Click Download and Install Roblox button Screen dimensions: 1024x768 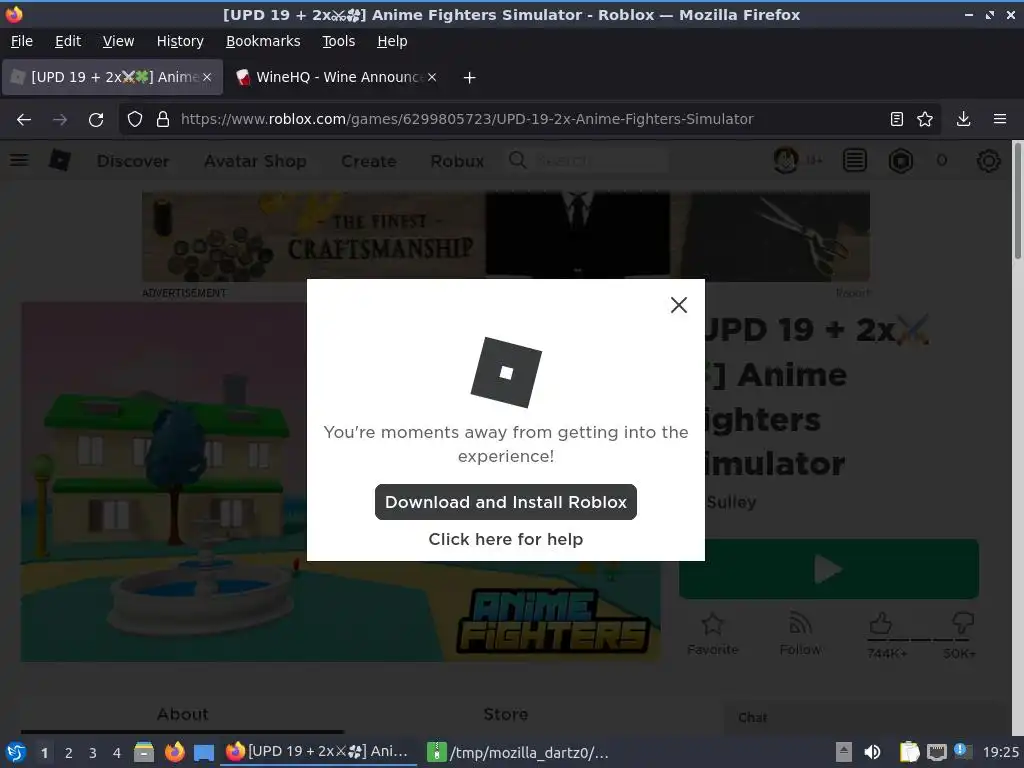tap(505, 502)
